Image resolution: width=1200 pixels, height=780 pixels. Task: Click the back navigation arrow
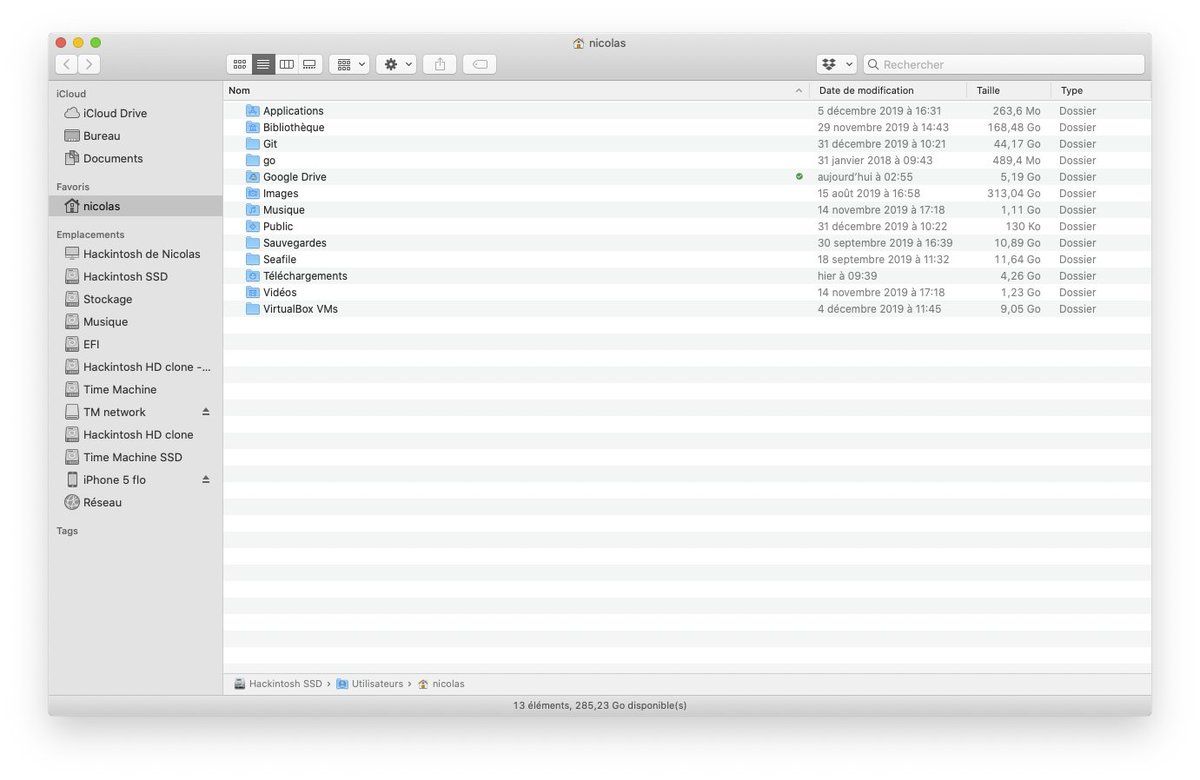tap(67, 64)
